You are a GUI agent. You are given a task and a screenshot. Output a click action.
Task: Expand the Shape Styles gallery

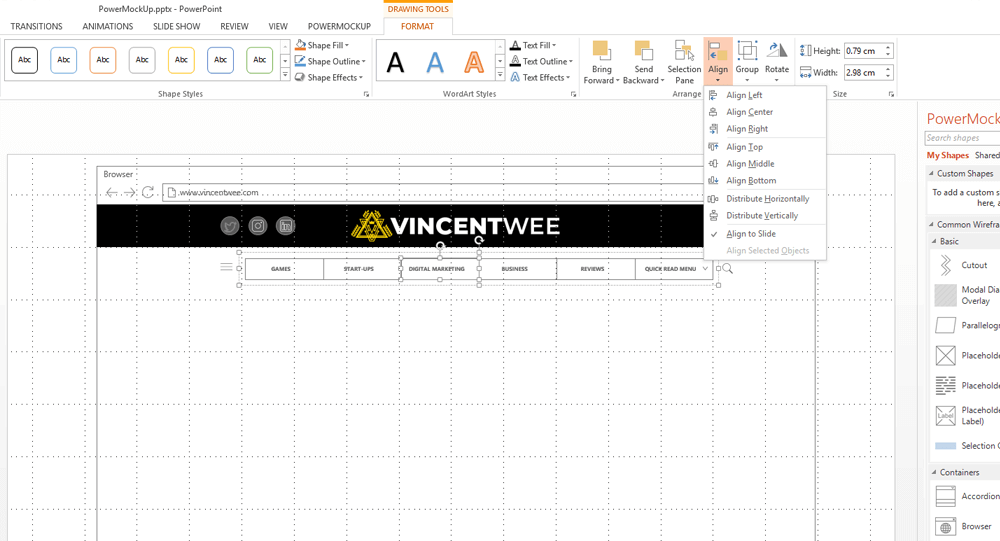pos(285,75)
